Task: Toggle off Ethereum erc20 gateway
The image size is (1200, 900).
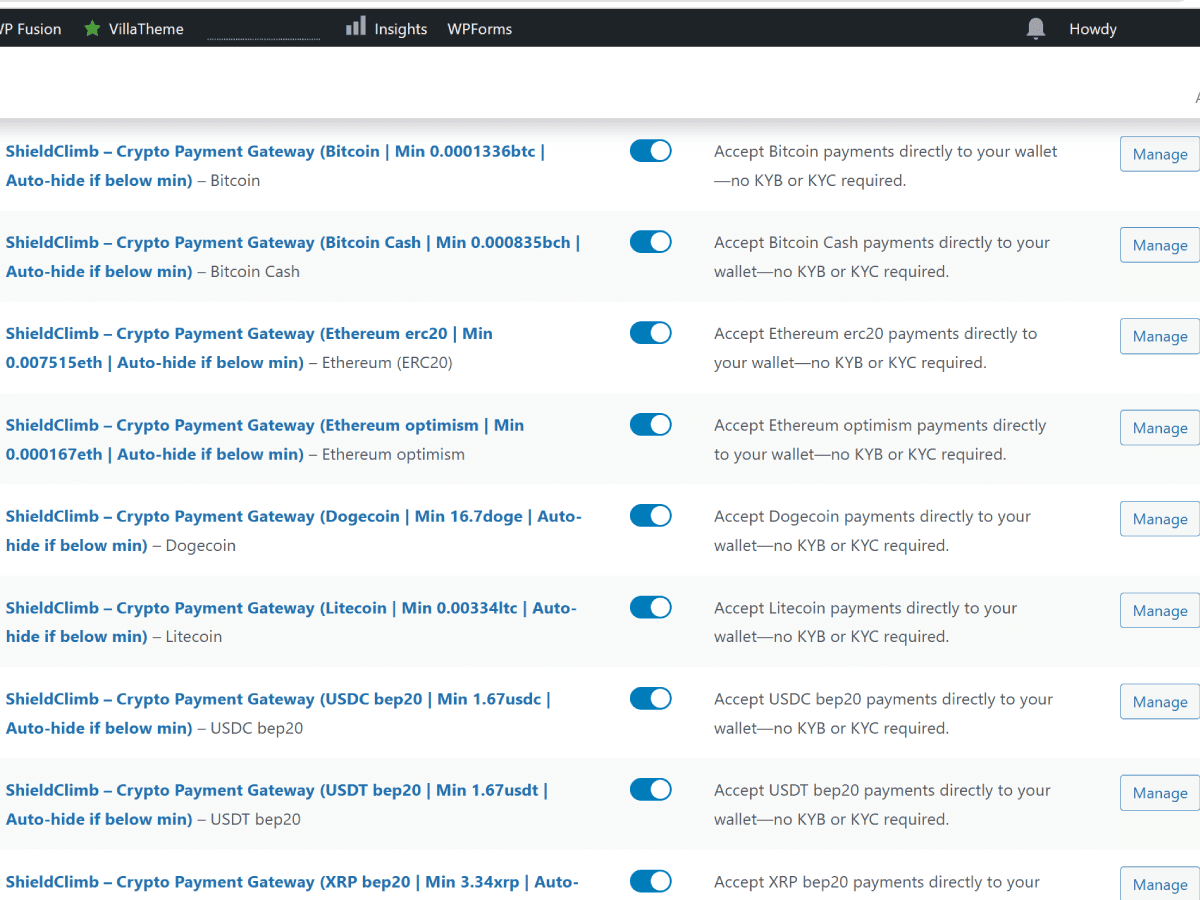Action: tap(651, 333)
